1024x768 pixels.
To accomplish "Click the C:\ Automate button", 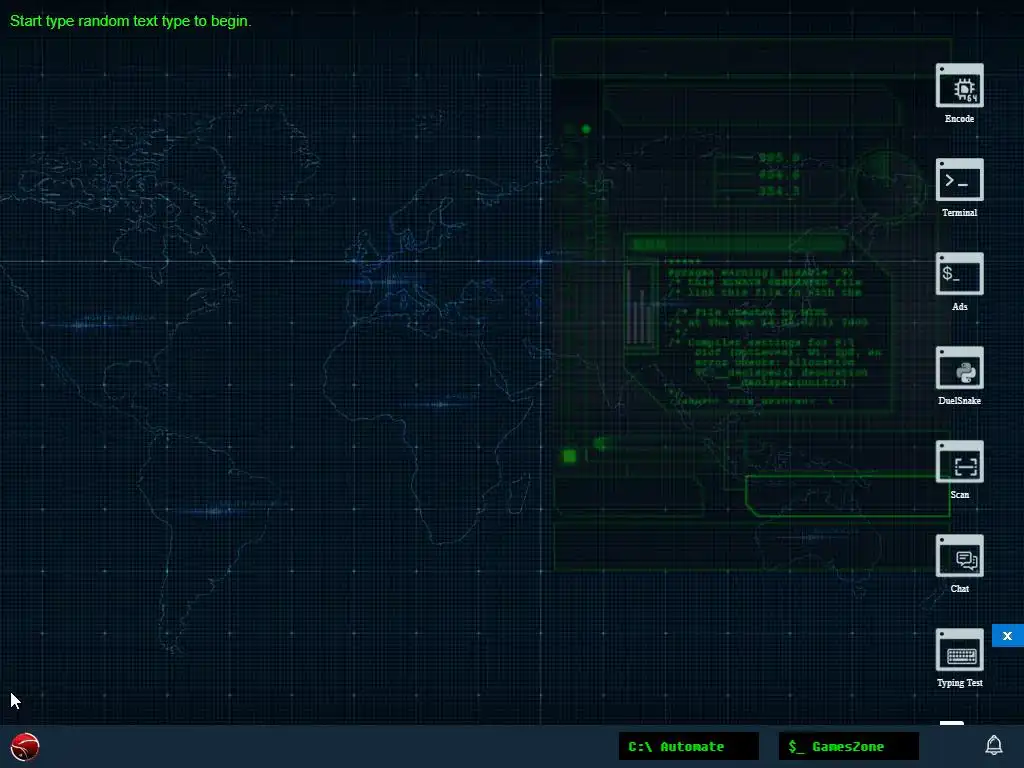I will [689, 746].
